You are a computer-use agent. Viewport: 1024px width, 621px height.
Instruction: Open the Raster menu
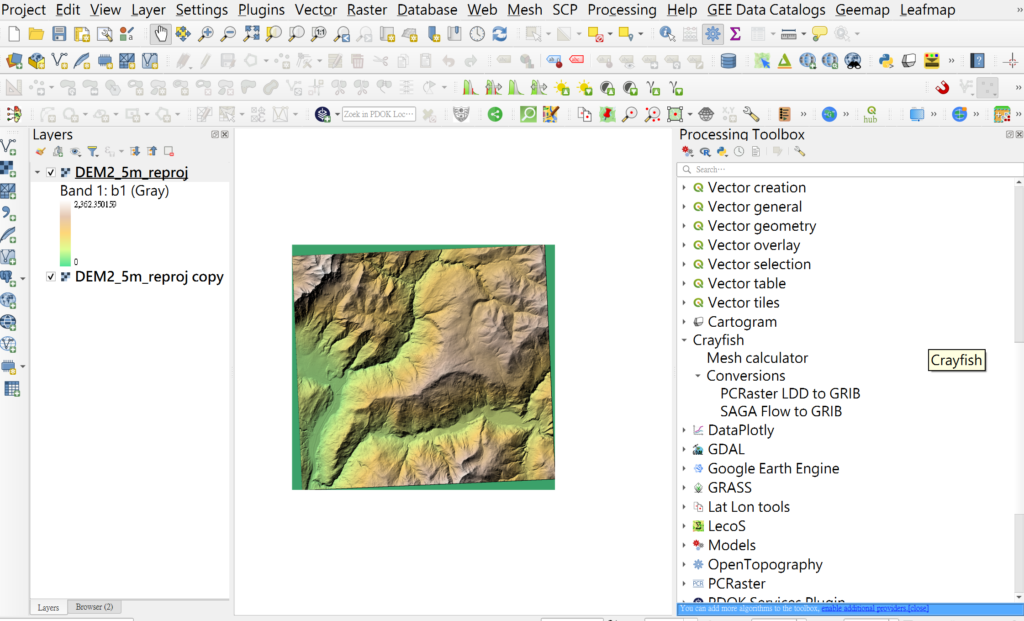pyautogui.click(x=367, y=10)
